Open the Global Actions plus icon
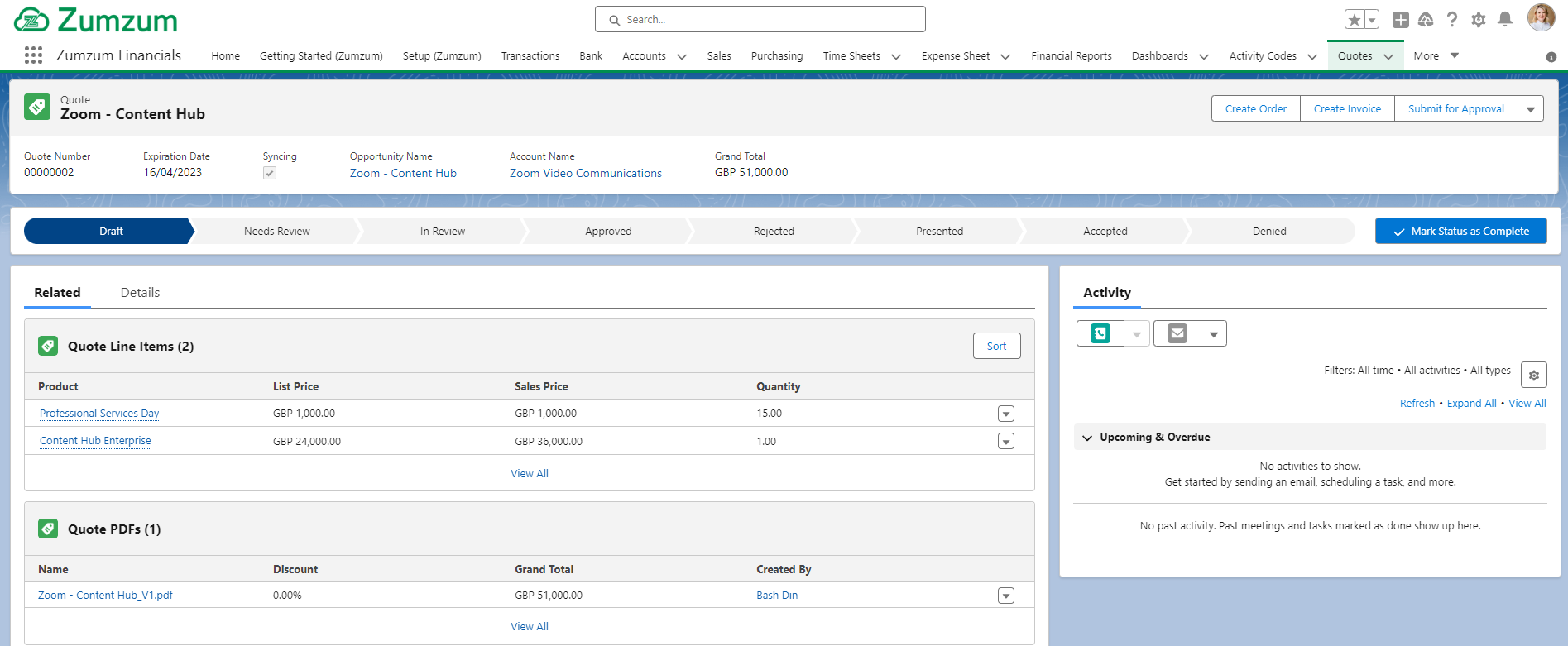This screenshot has height=646, width=1568. (x=1401, y=20)
